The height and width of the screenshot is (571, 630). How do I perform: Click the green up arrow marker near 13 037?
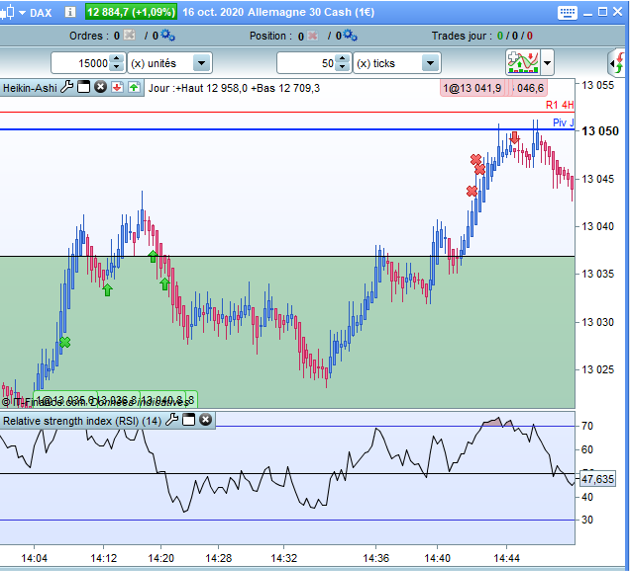click(153, 256)
